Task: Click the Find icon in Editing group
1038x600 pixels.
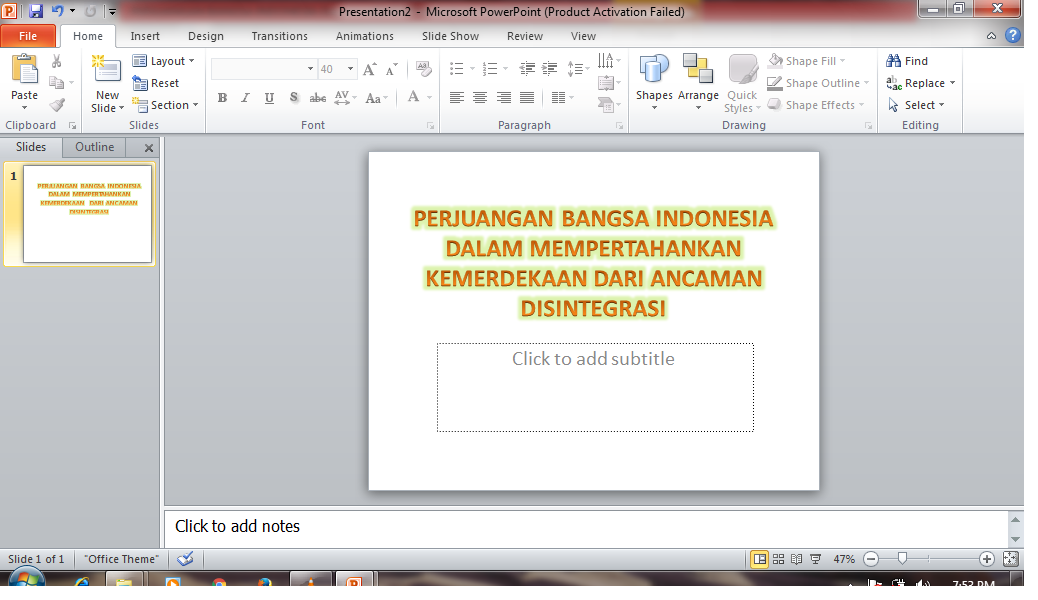Action: click(x=907, y=61)
